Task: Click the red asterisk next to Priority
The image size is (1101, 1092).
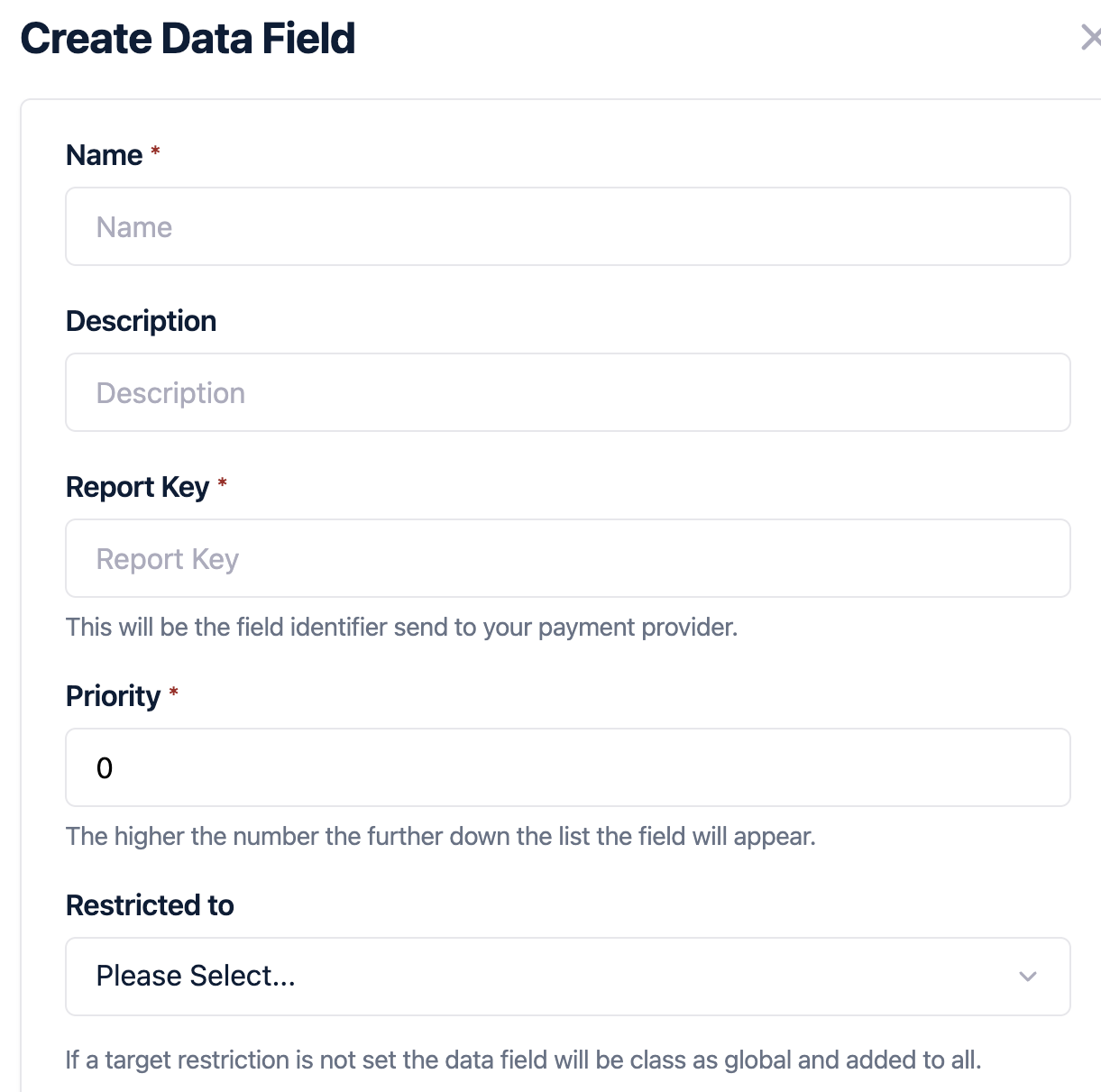Action: pyautogui.click(x=174, y=693)
